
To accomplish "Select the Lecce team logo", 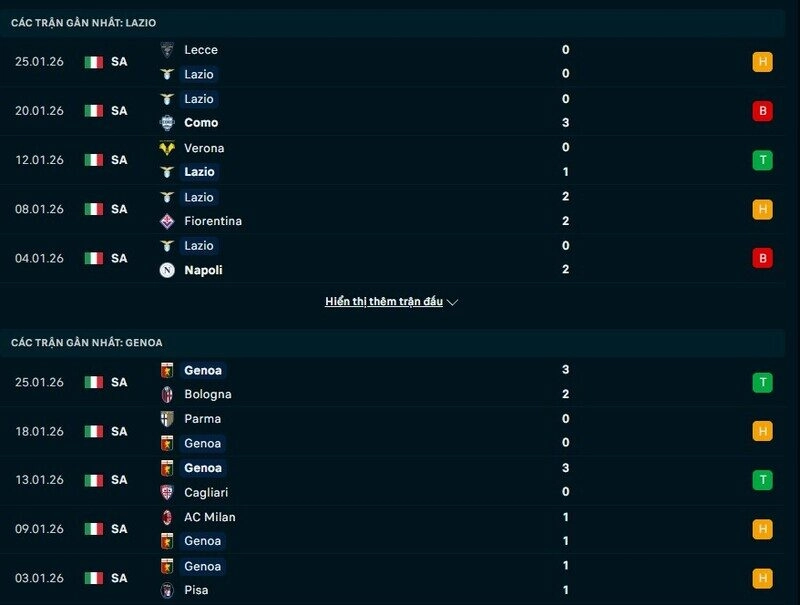I will click(x=165, y=50).
